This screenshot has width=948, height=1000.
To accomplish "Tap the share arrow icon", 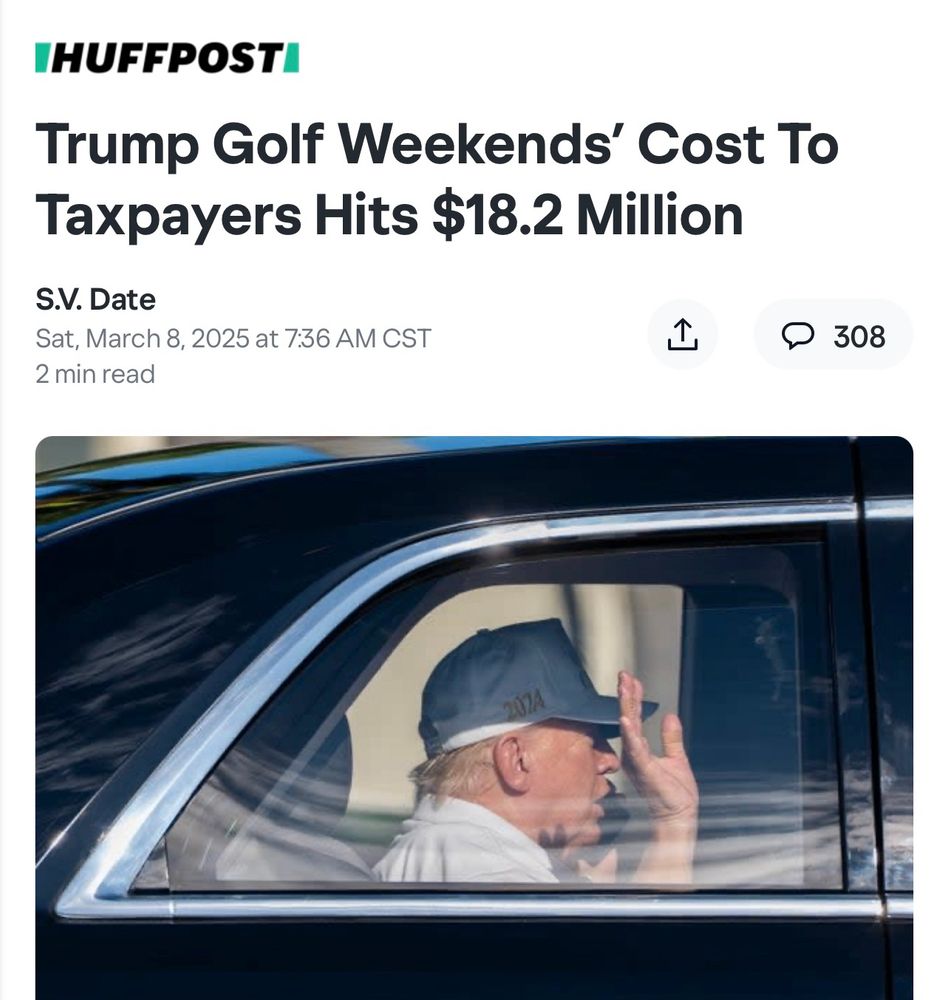I will pos(682,335).
